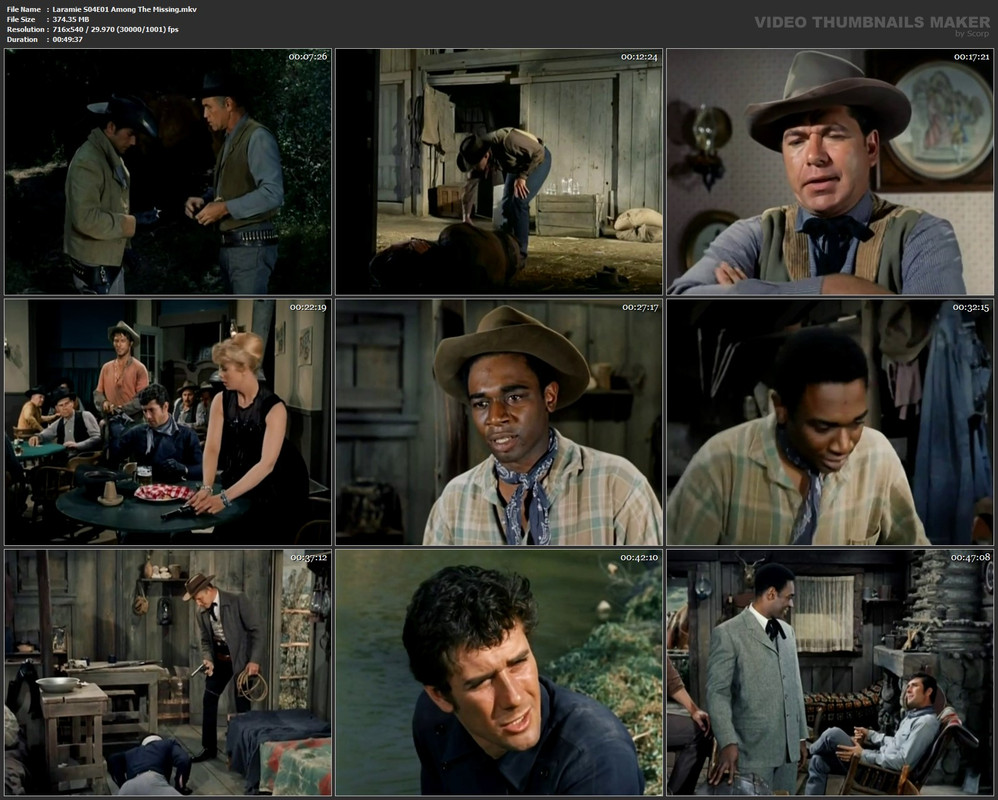Click the timestamp '00:22:19'
The image size is (998, 800).
tap(308, 307)
